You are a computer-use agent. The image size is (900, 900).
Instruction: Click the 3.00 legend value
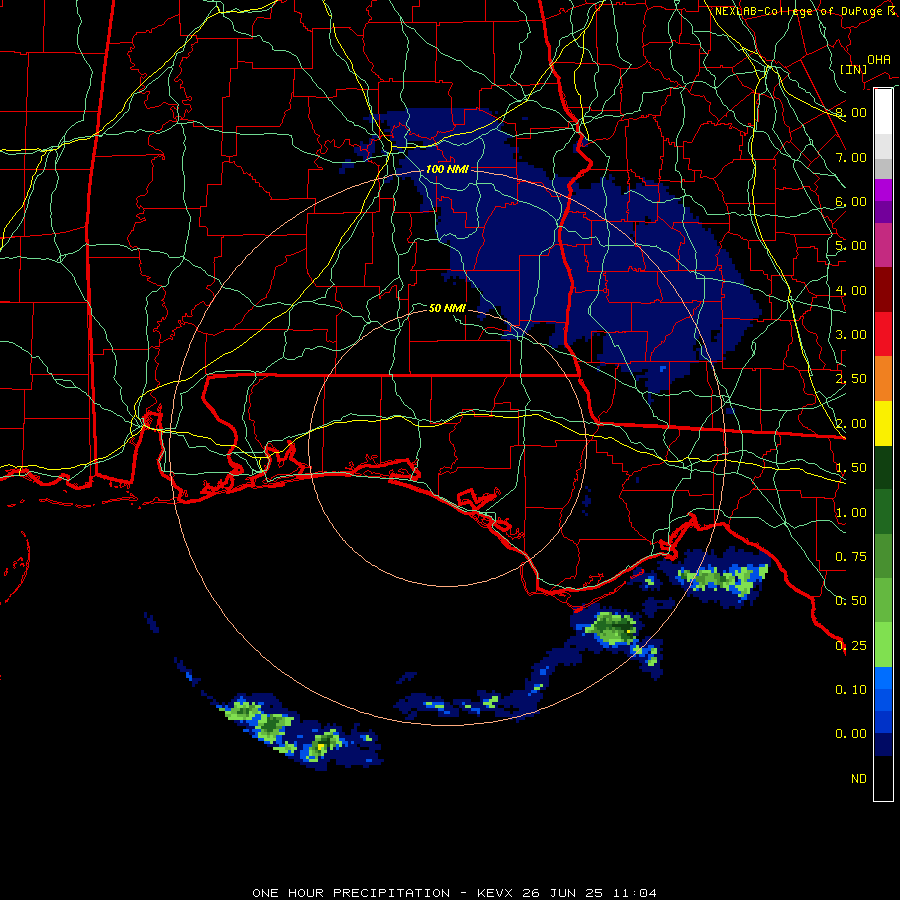[851, 335]
